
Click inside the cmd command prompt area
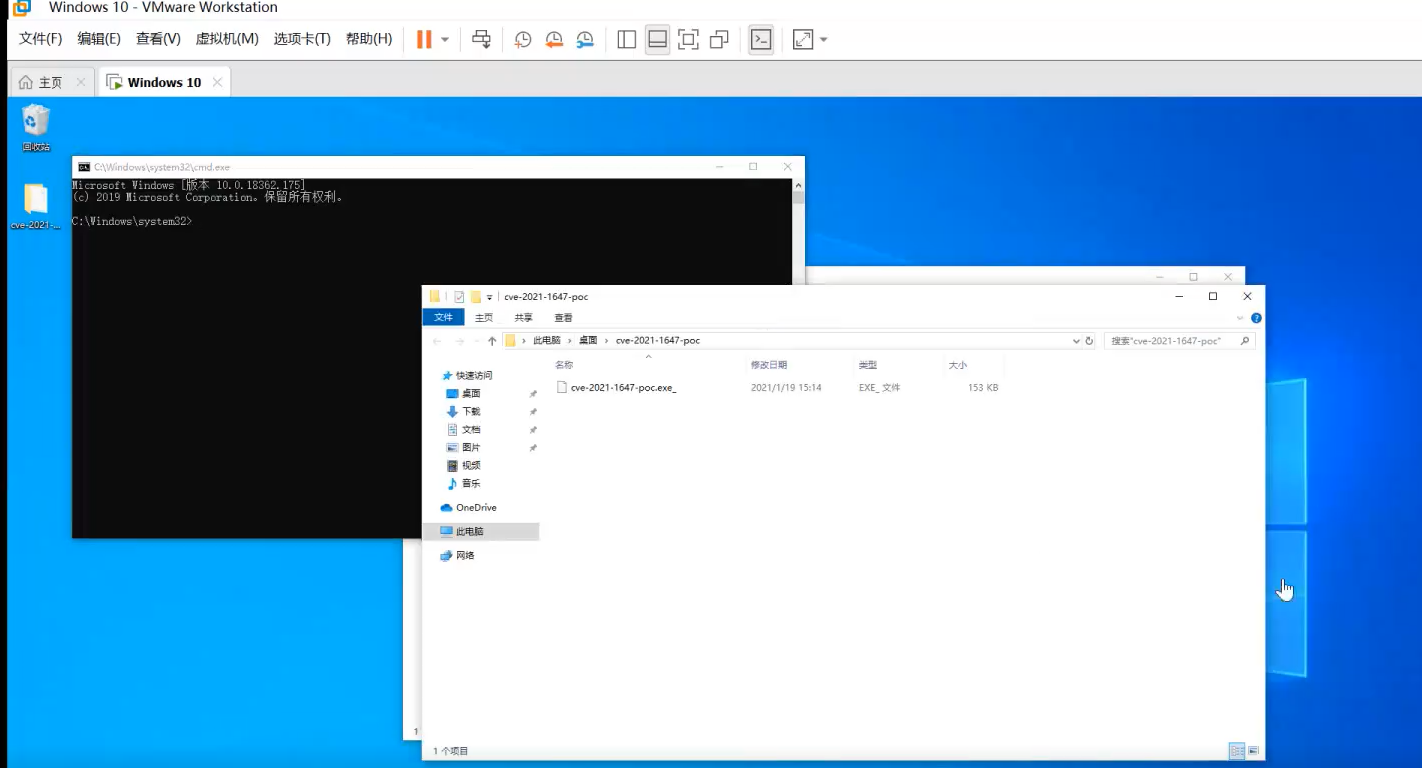tap(432, 357)
